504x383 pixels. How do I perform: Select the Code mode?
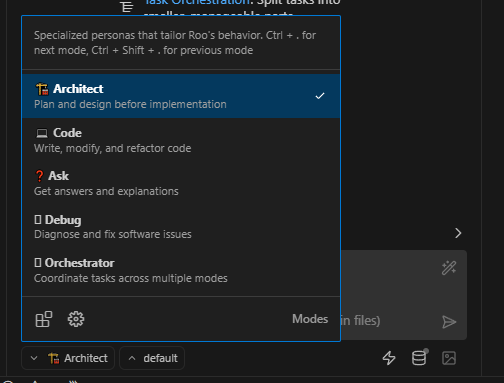(181, 140)
